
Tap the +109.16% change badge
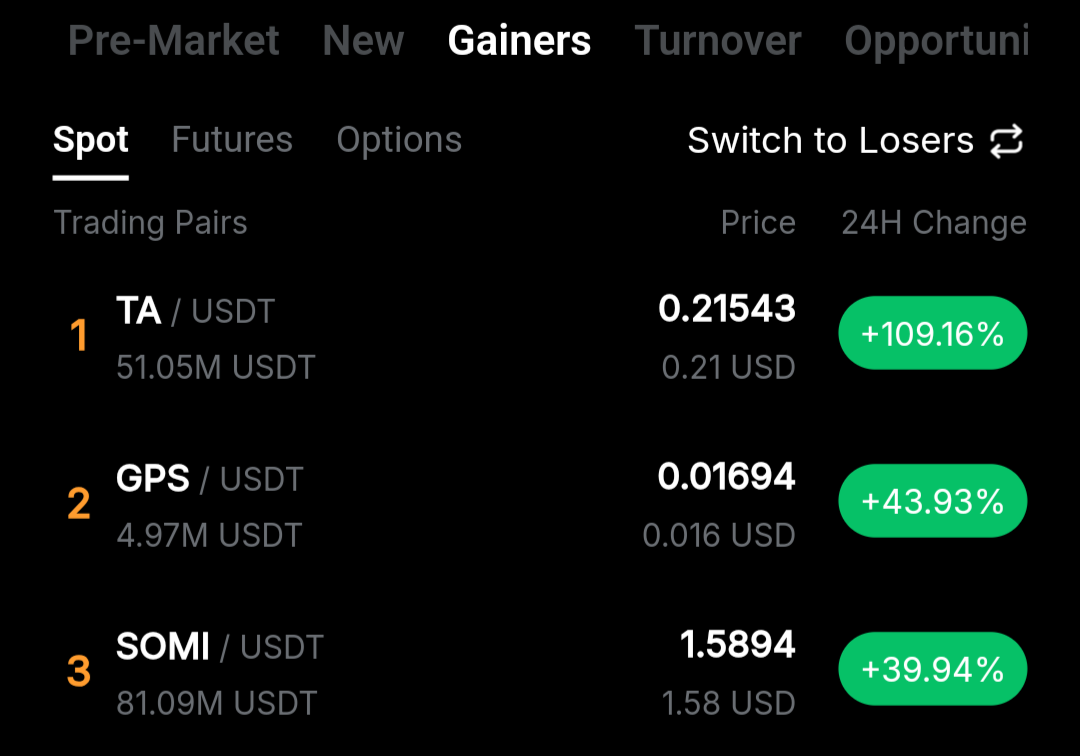(932, 333)
